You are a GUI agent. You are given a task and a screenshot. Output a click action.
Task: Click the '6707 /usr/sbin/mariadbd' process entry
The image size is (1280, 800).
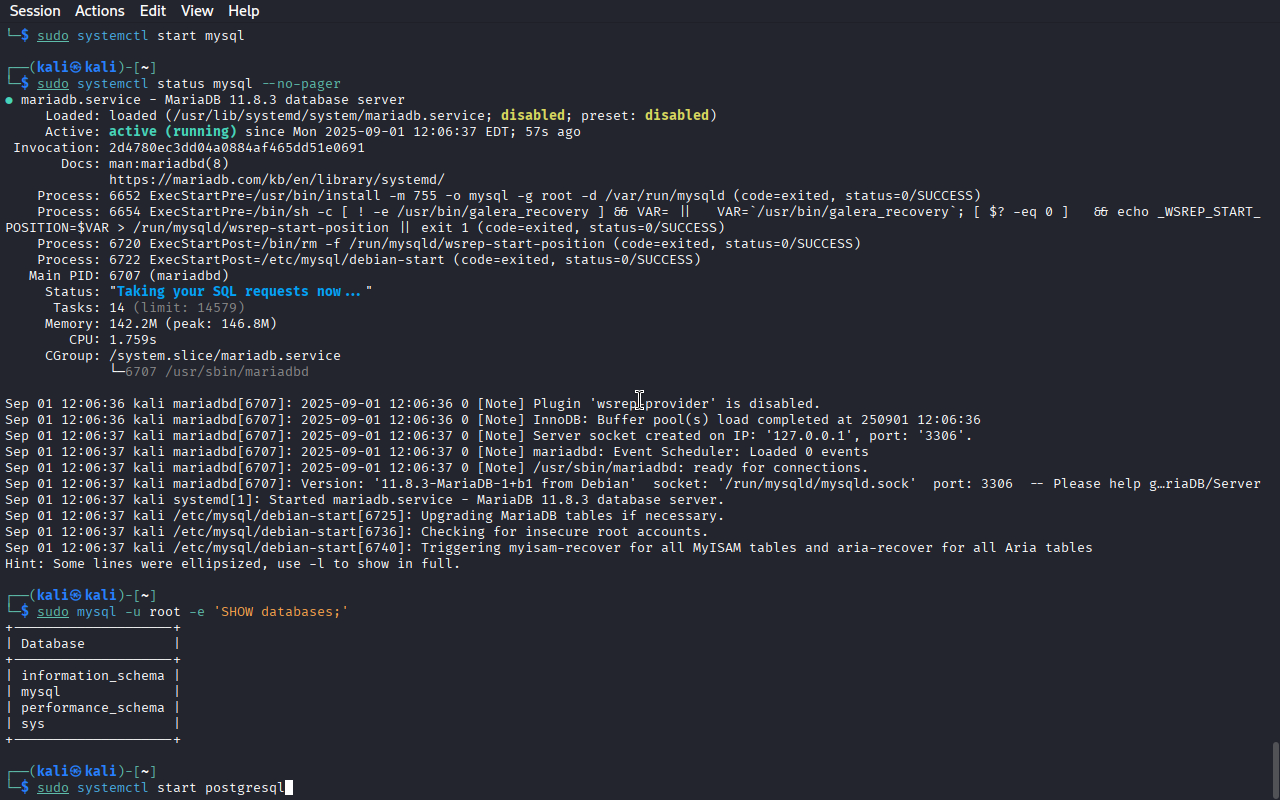point(217,372)
